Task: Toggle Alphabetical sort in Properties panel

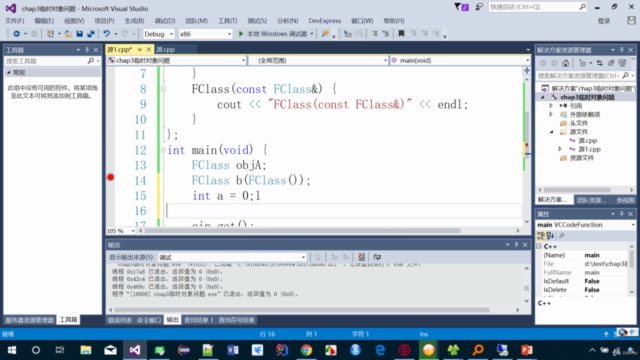Action: coord(550,236)
